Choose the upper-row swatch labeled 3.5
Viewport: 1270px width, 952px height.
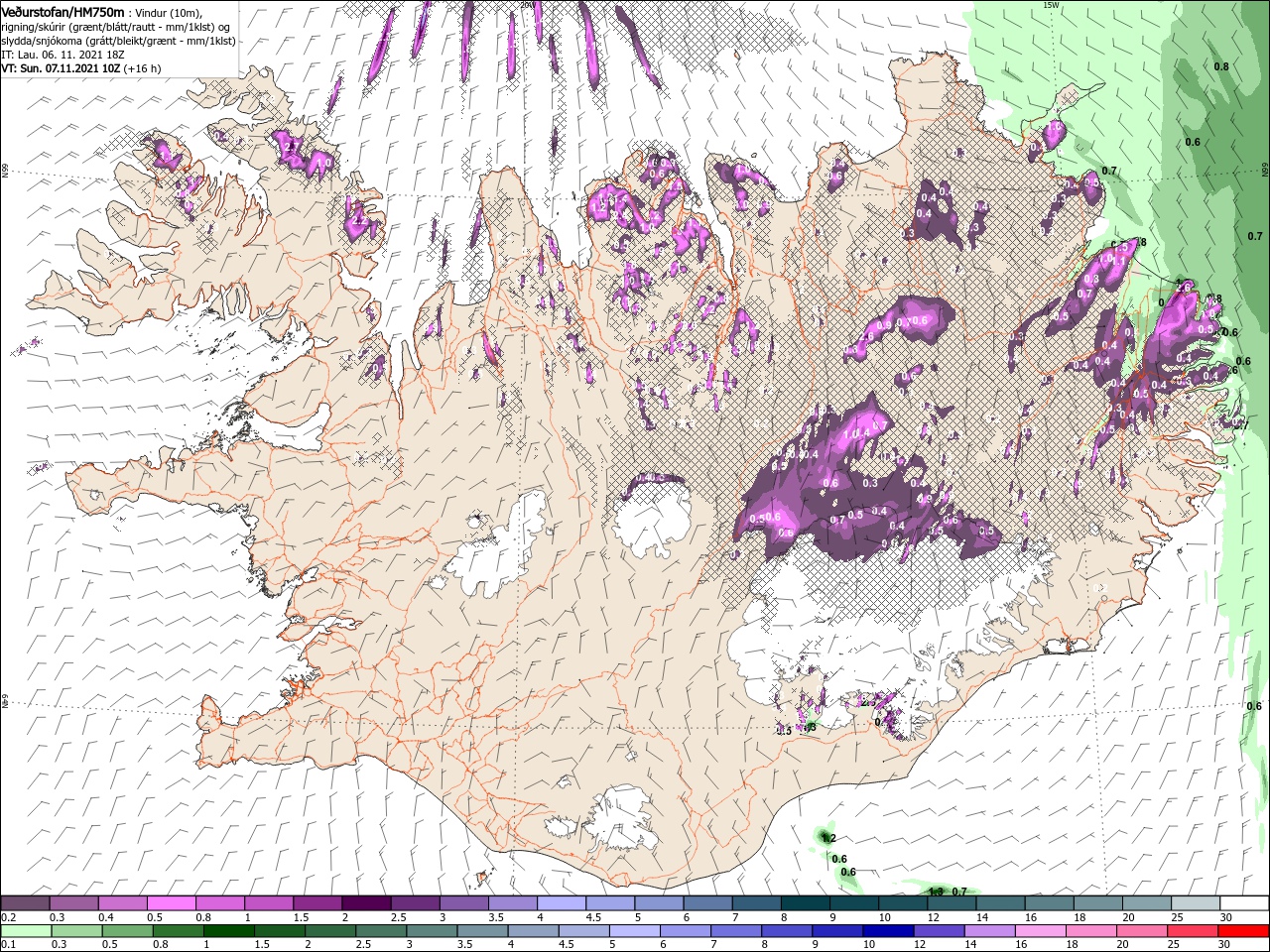[x=512, y=903]
